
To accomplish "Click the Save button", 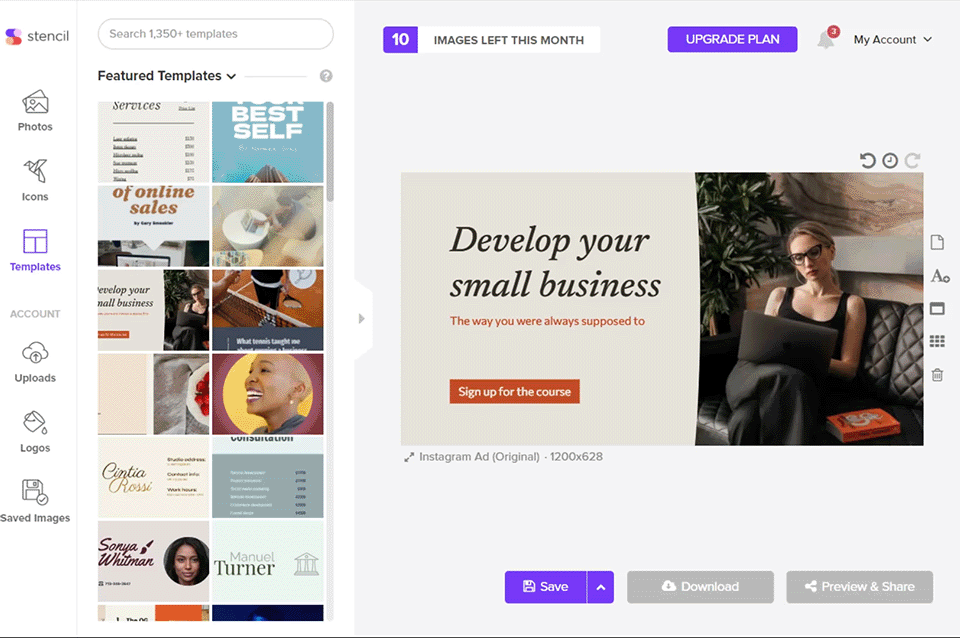I will point(546,587).
